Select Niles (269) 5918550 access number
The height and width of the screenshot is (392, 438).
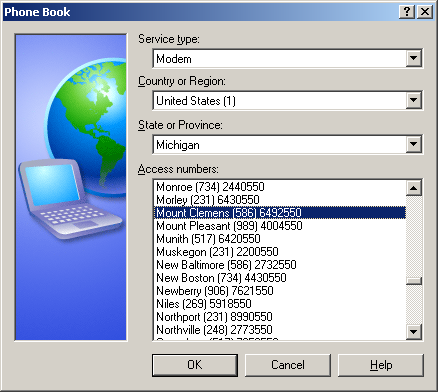[x=280, y=304]
